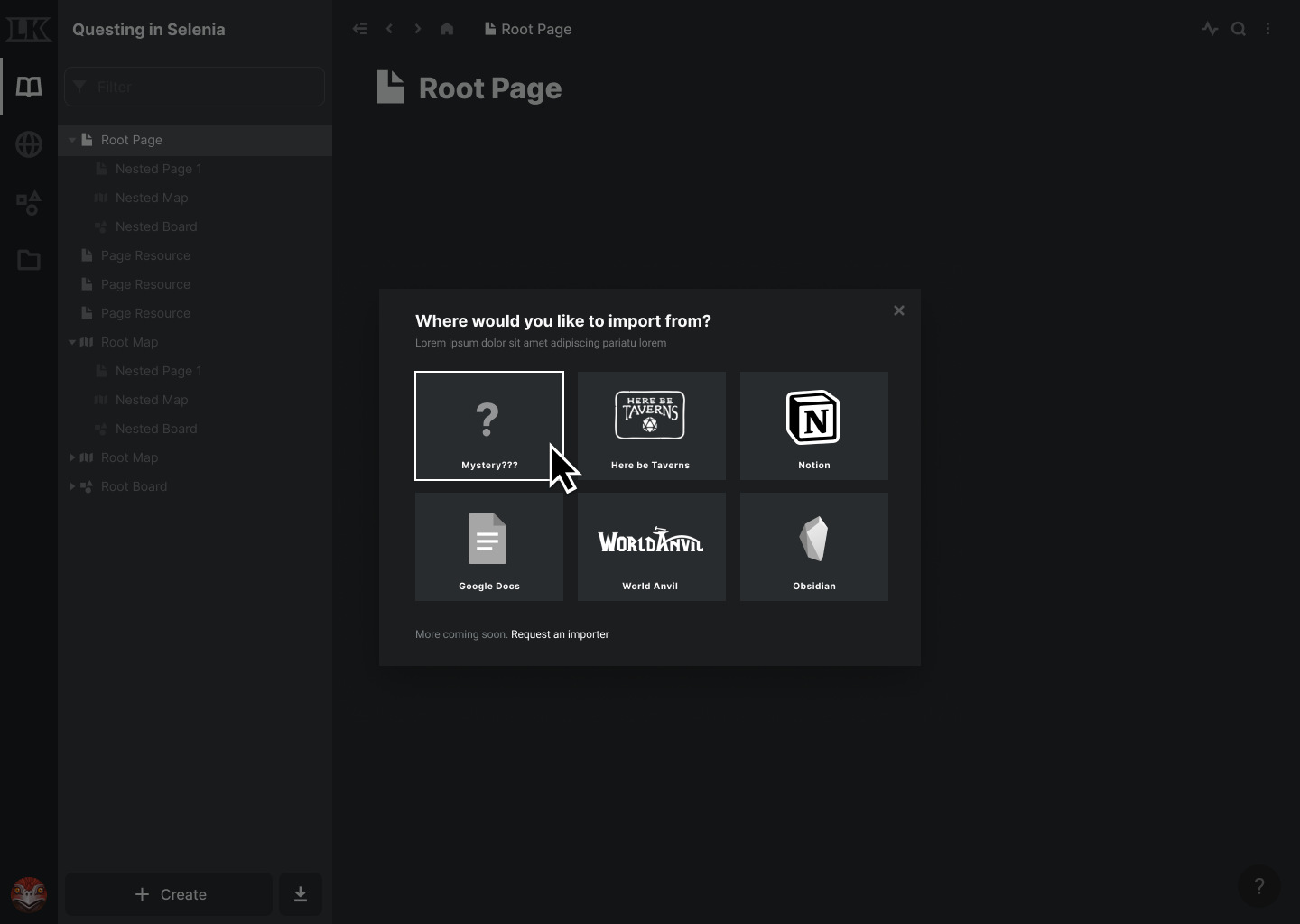The height and width of the screenshot is (924, 1300).
Task: Select the Root Board tree row
Action: pos(195,486)
